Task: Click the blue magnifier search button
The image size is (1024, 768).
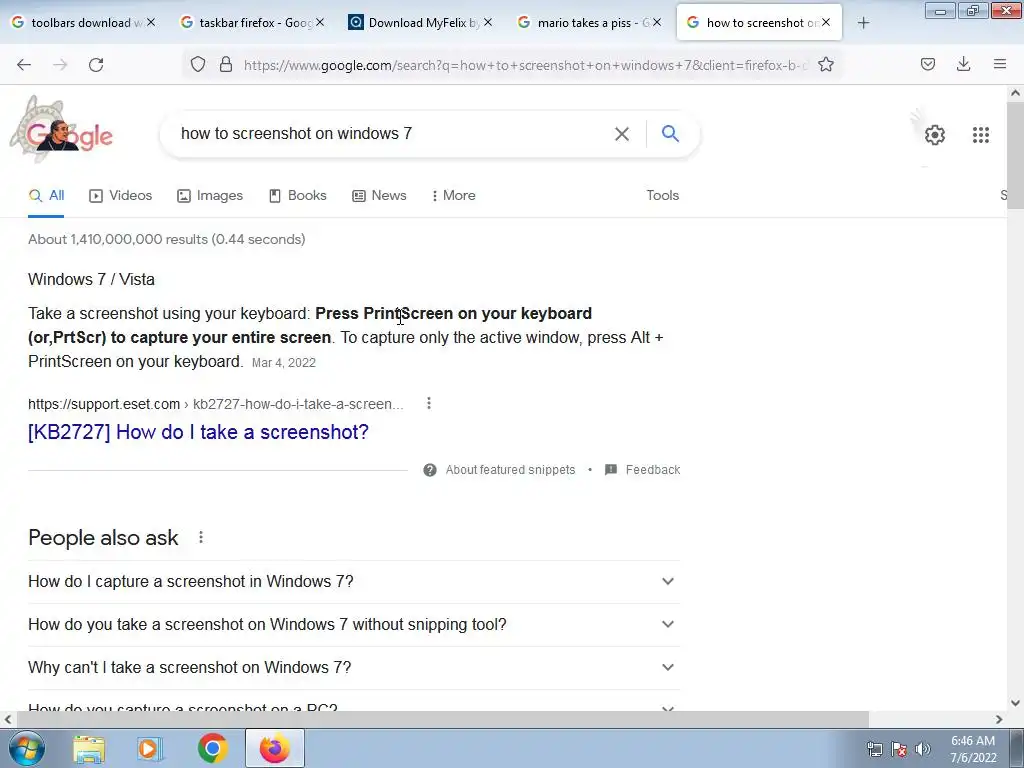Action: [x=670, y=133]
